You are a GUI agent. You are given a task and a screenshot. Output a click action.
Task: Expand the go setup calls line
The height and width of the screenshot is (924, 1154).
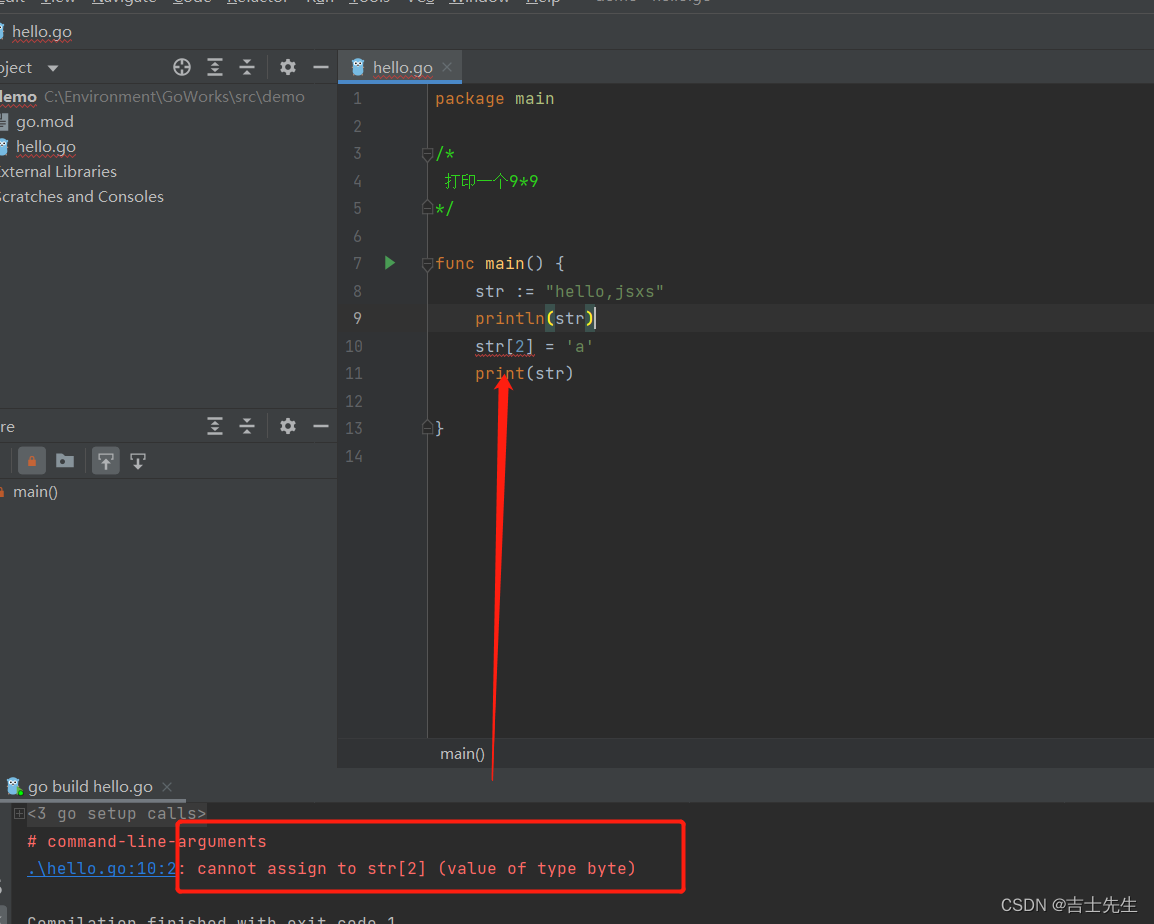(x=20, y=814)
